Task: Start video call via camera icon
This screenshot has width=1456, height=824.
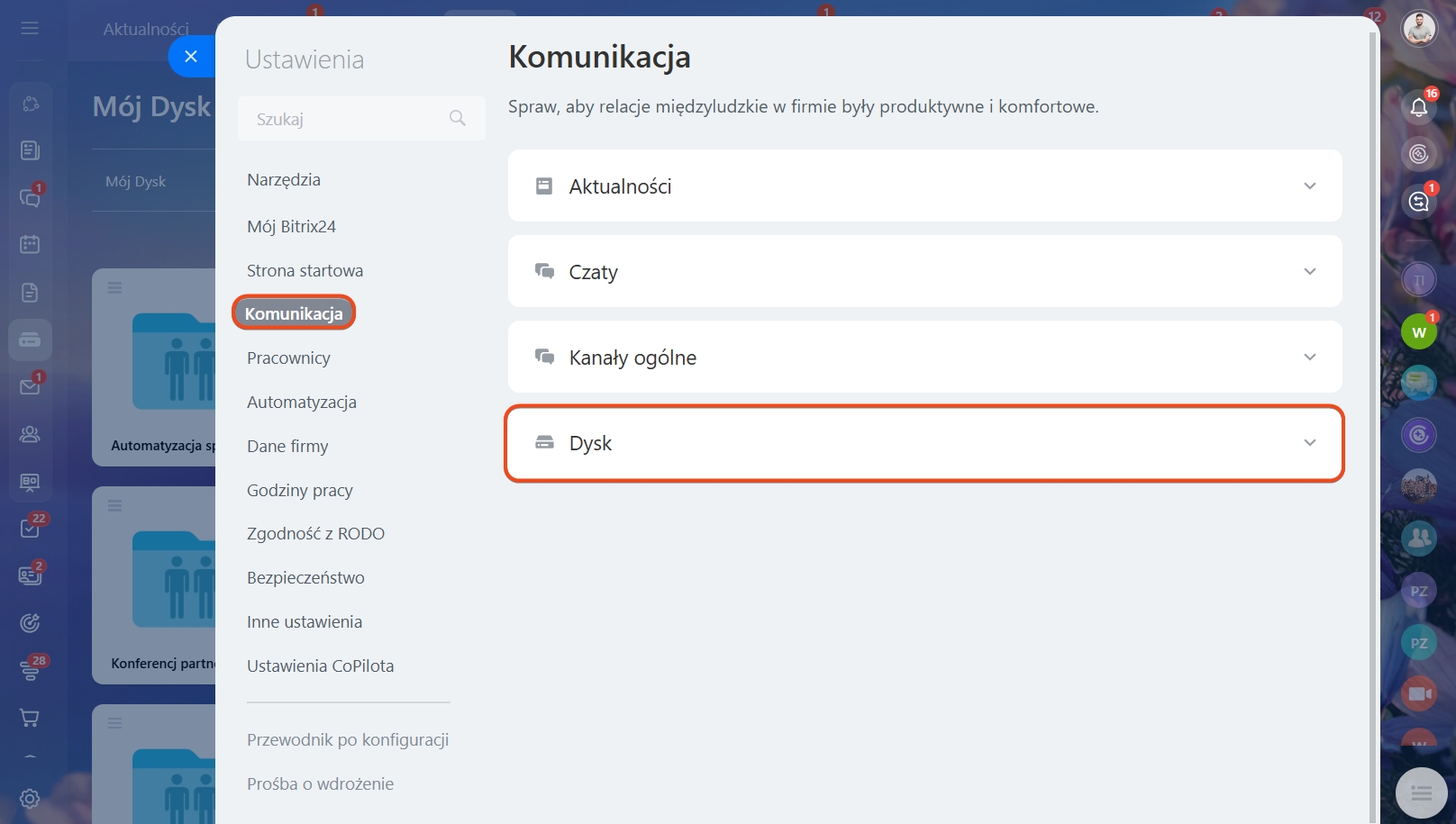Action: coord(1419,693)
